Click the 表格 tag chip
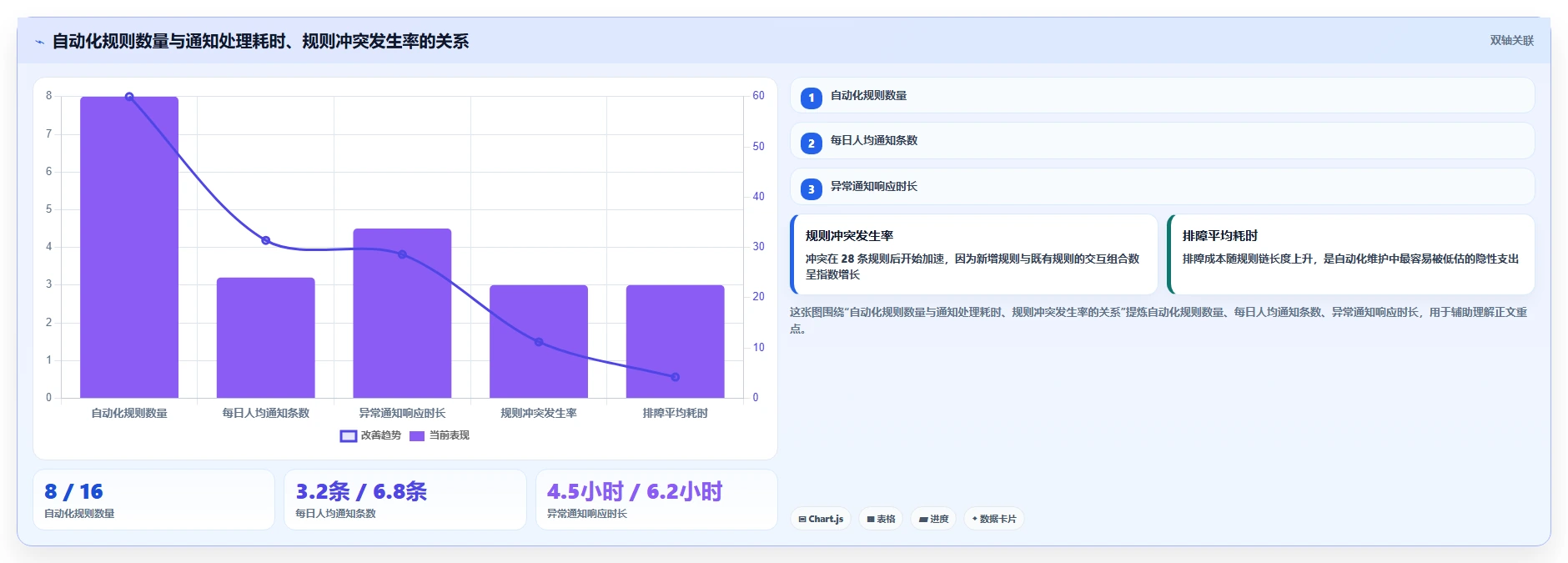The image size is (1568, 563). click(x=881, y=519)
